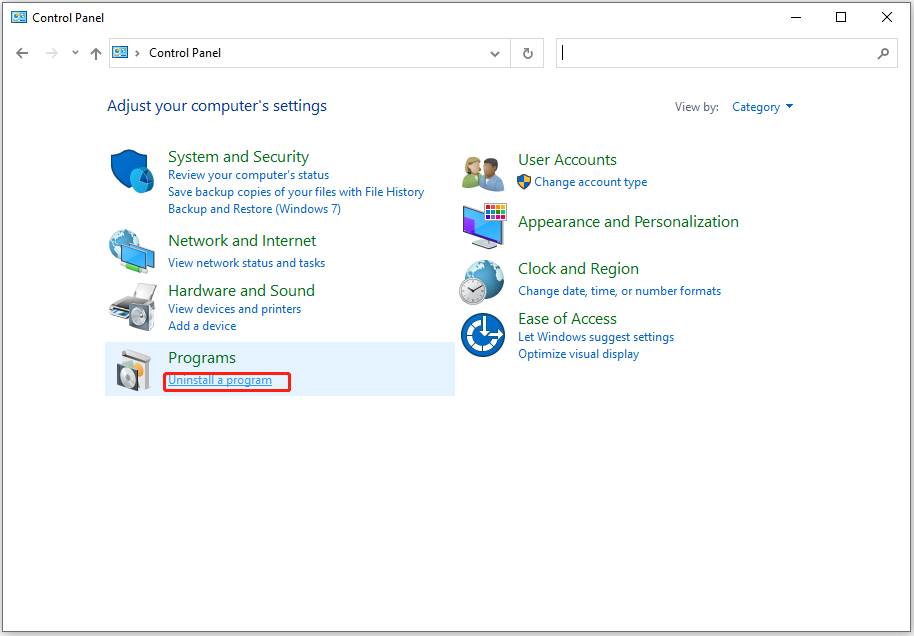This screenshot has height=636, width=914.
Task: Click Uninstall a program link
Action: click(x=220, y=380)
